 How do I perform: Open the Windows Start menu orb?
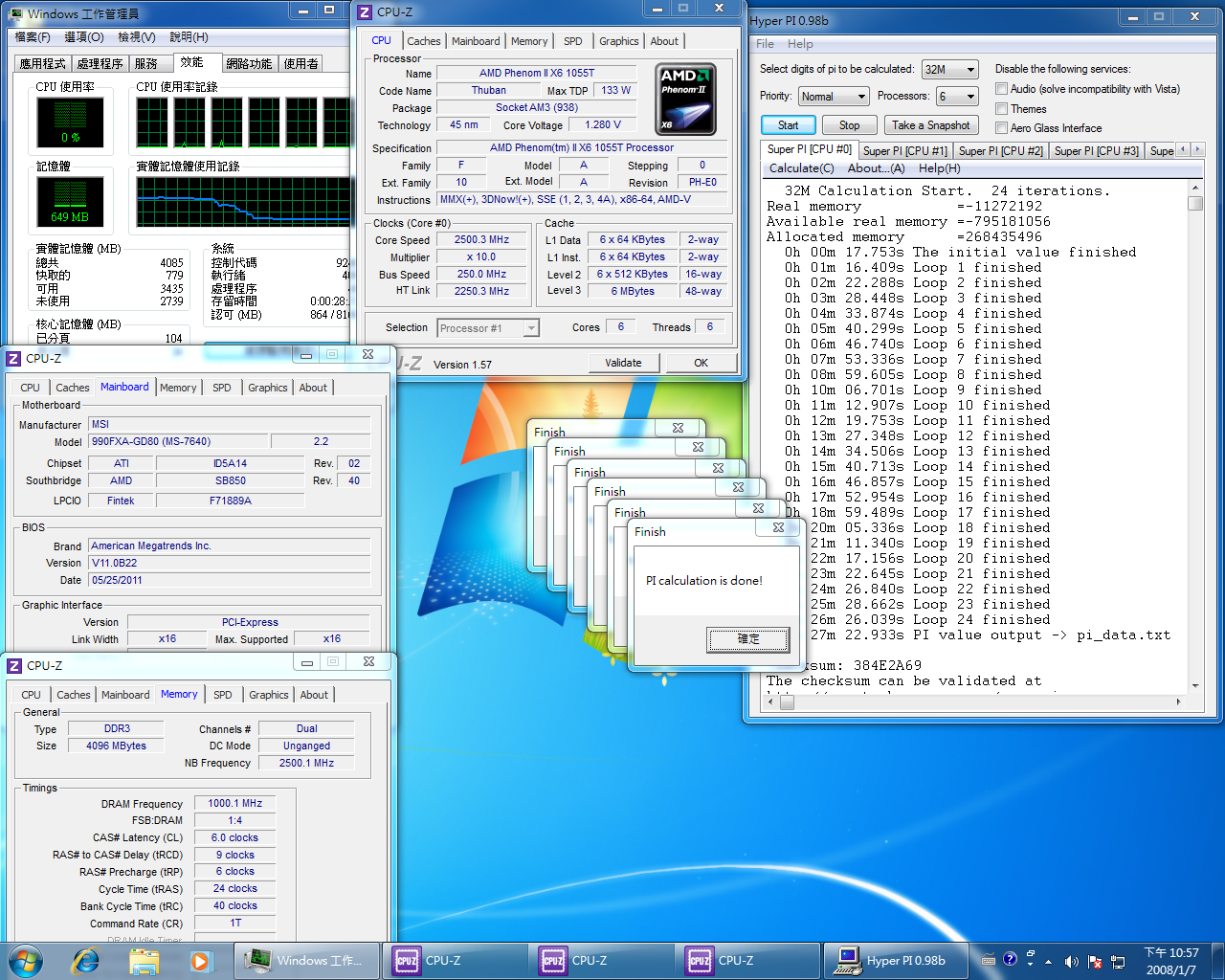pos(26,960)
